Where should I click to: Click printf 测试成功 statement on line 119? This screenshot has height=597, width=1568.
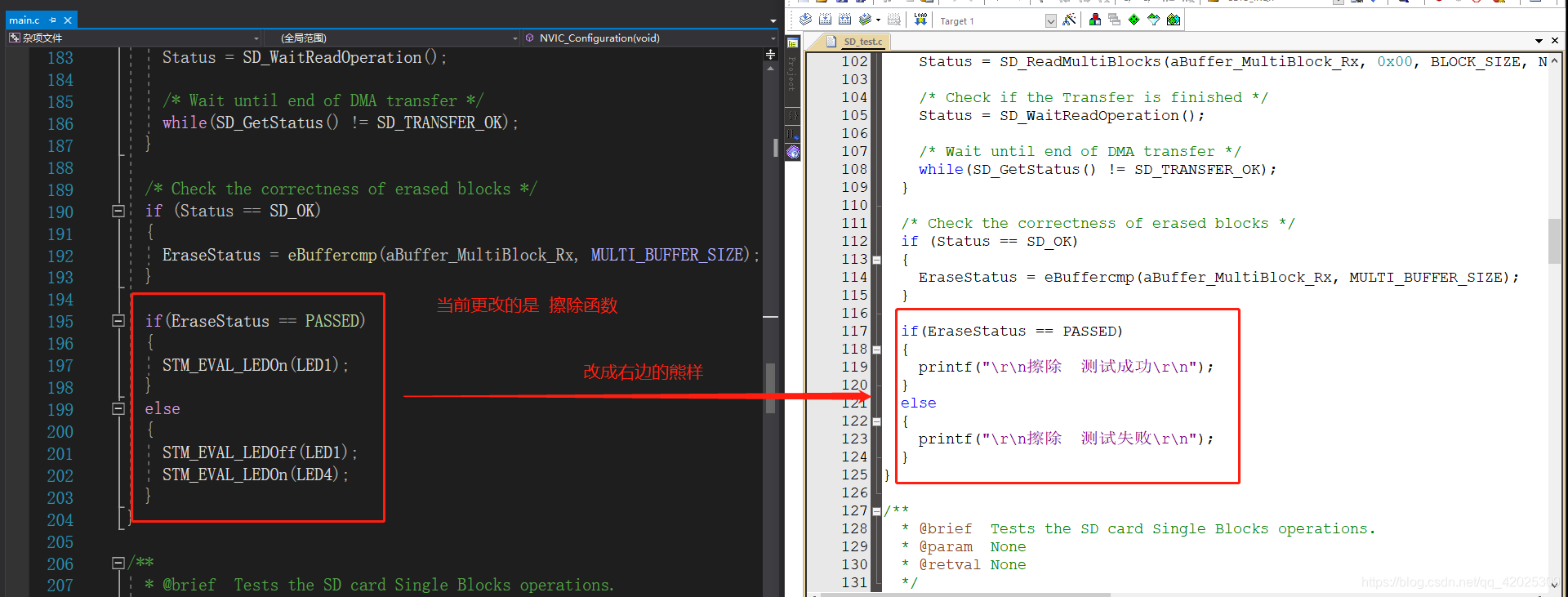1067,367
